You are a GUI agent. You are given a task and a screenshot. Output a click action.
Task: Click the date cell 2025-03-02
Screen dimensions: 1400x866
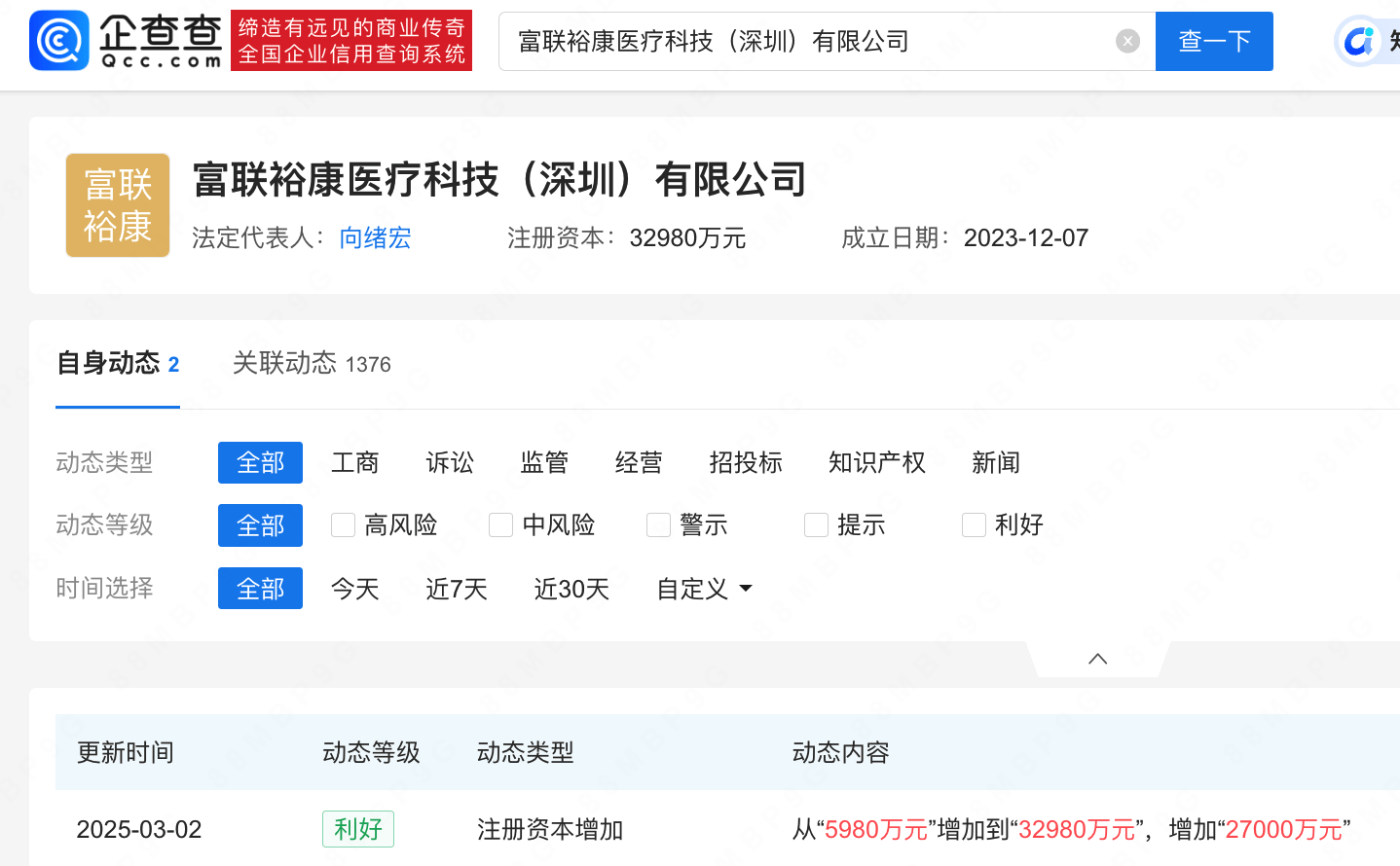pos(139,830)
